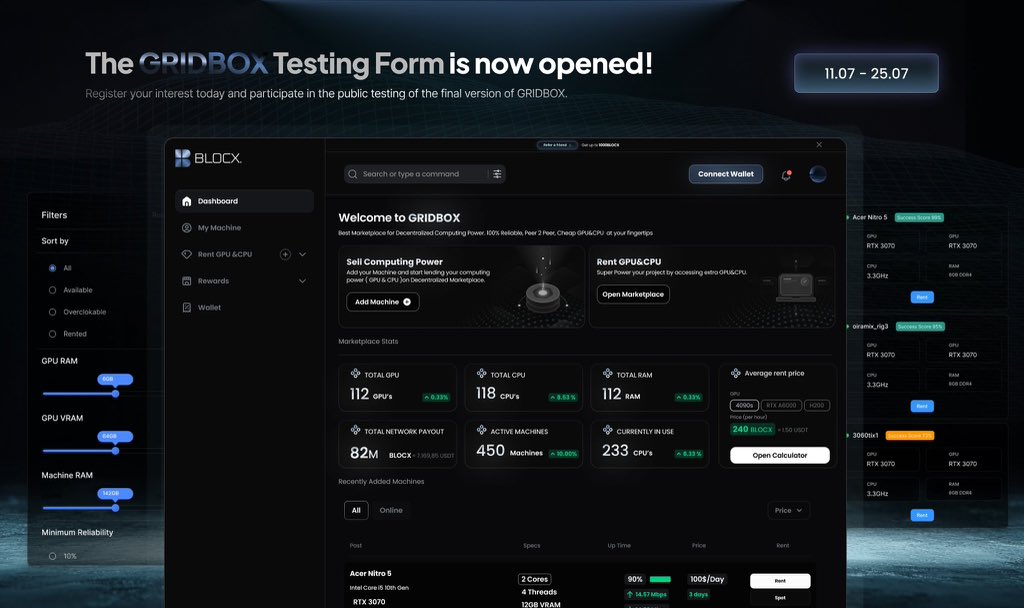Click the arrow icon on Add Machine
The height and width of the screenshot is (608, 1024).
407,302
